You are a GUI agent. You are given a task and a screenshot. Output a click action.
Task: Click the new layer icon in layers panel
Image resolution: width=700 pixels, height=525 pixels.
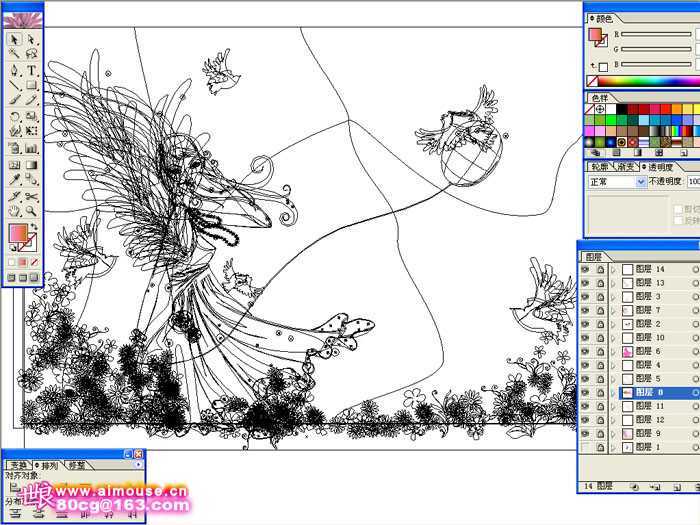677,487
